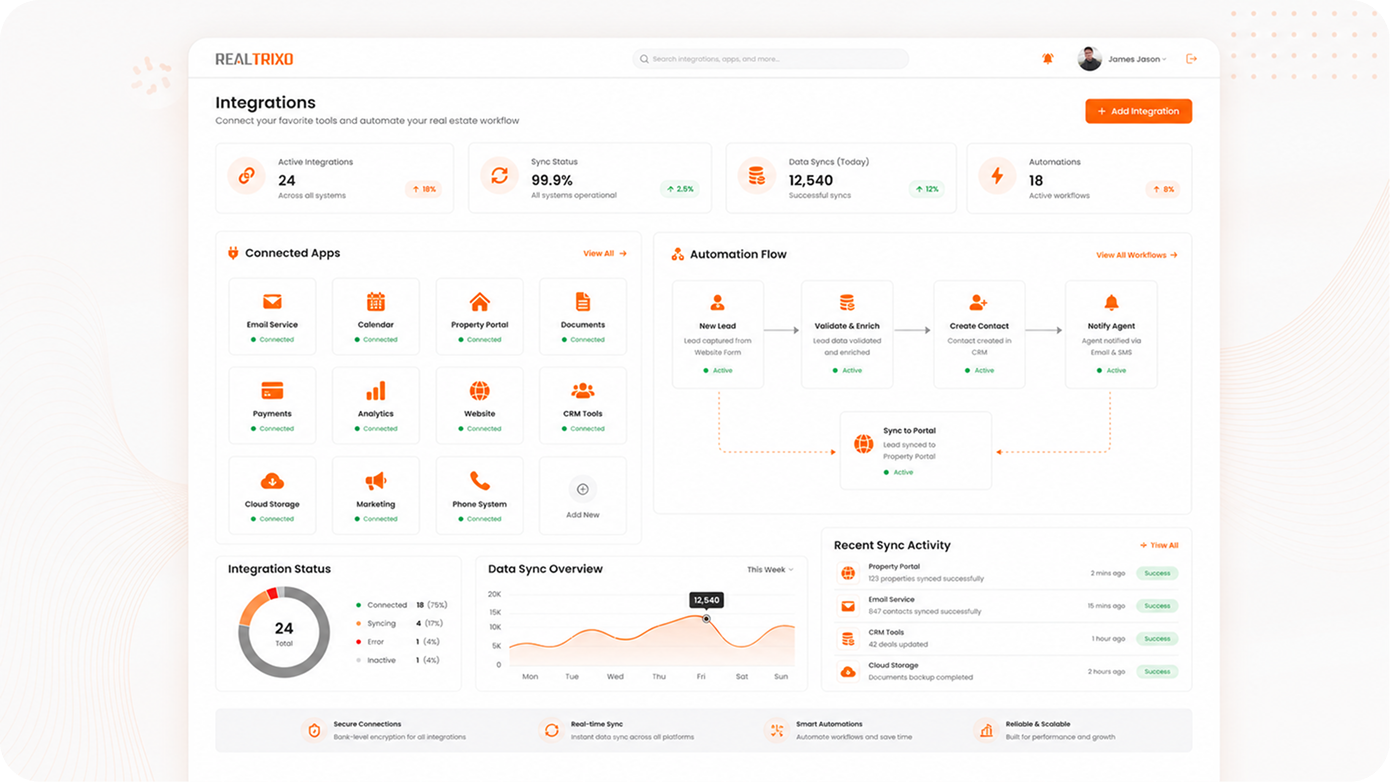
Task: Click the logout icon beside James Jason
Action: pos(1191,59)
